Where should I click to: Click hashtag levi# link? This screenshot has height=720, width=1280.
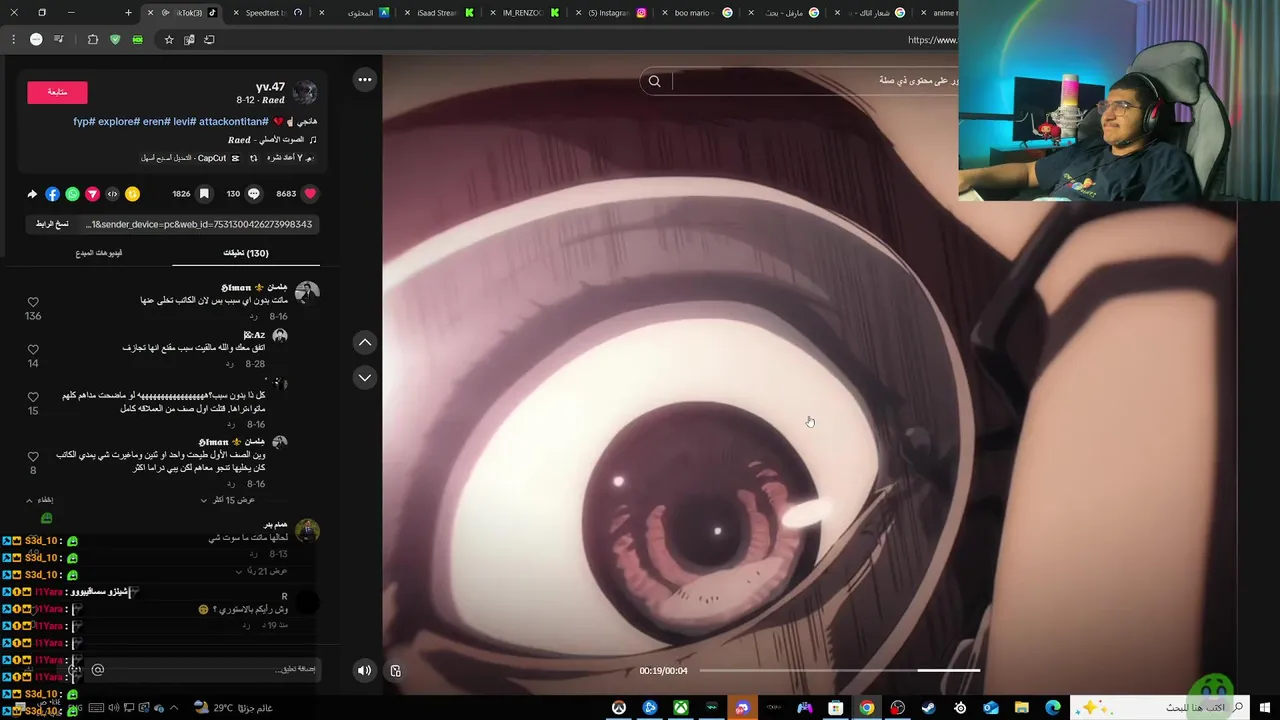[x=185, y=121]
